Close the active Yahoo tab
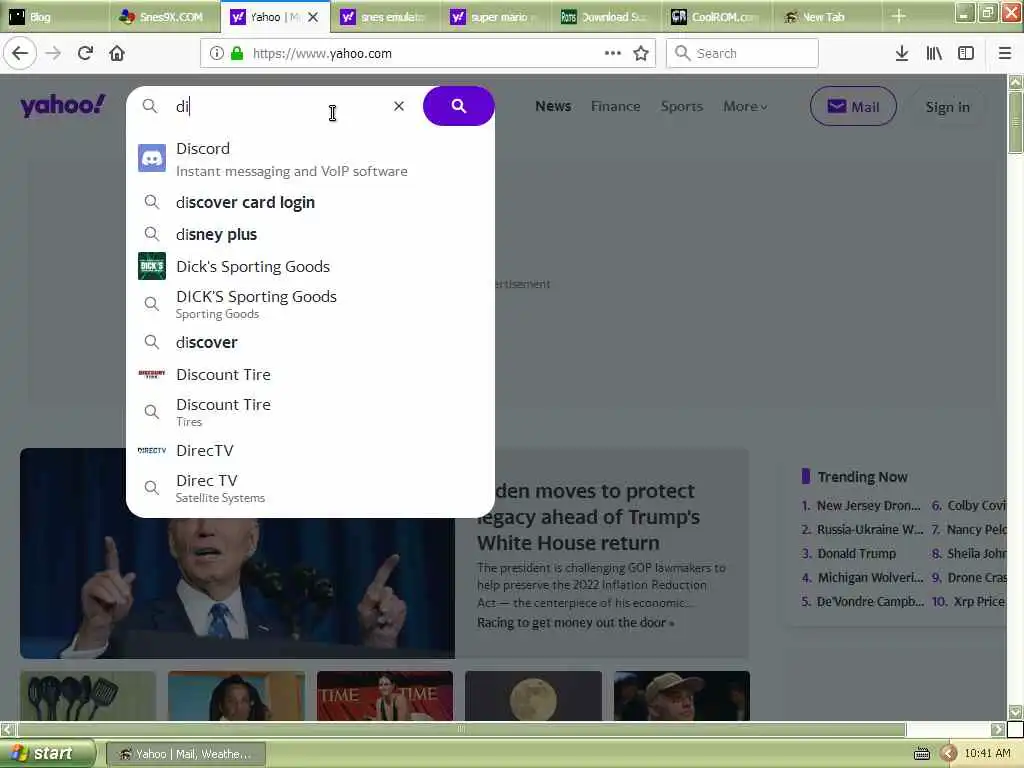This screenshot has width=1024, height=768. (x=313, y=17)
